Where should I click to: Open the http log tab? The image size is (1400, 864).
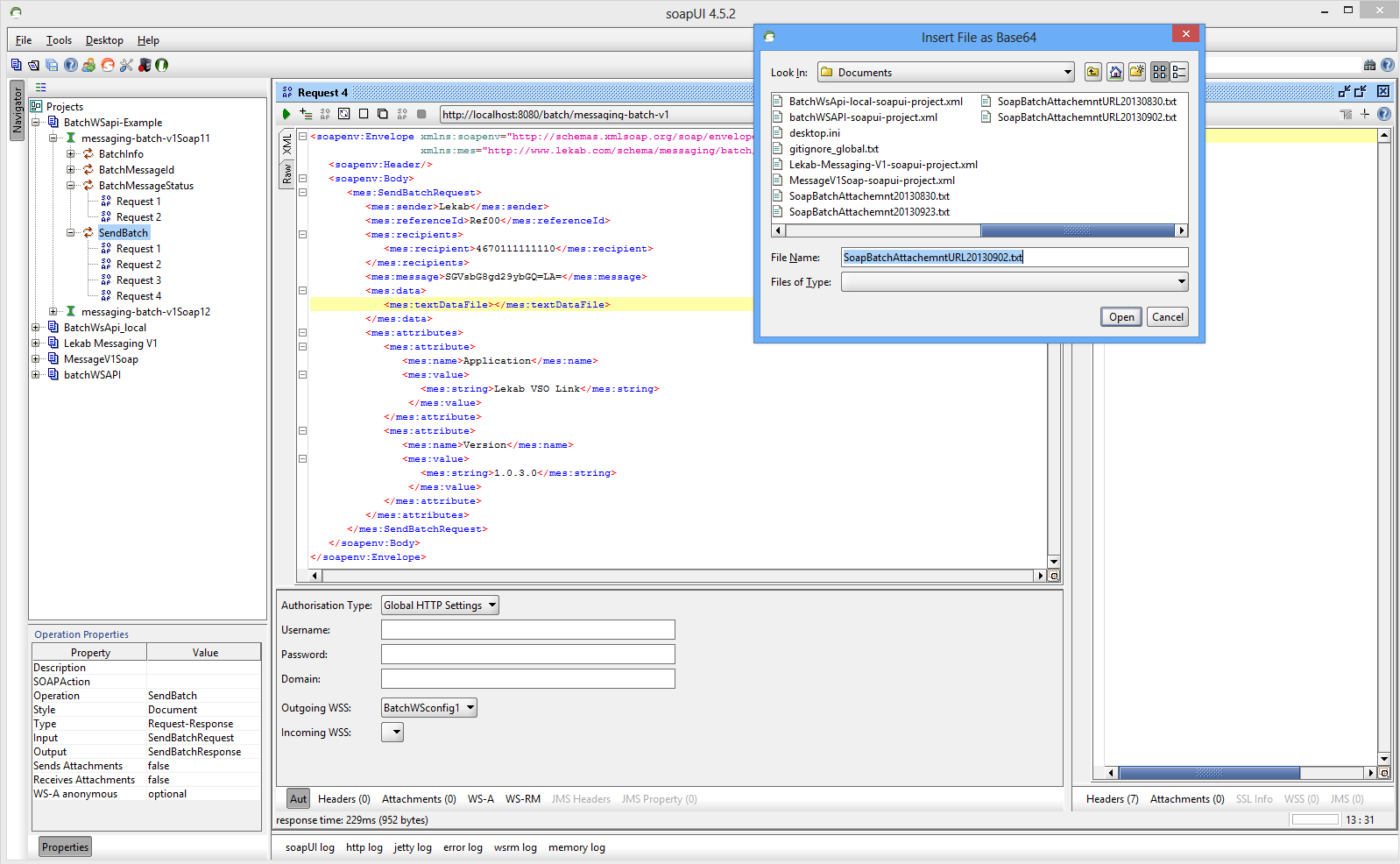coord(364,847)
